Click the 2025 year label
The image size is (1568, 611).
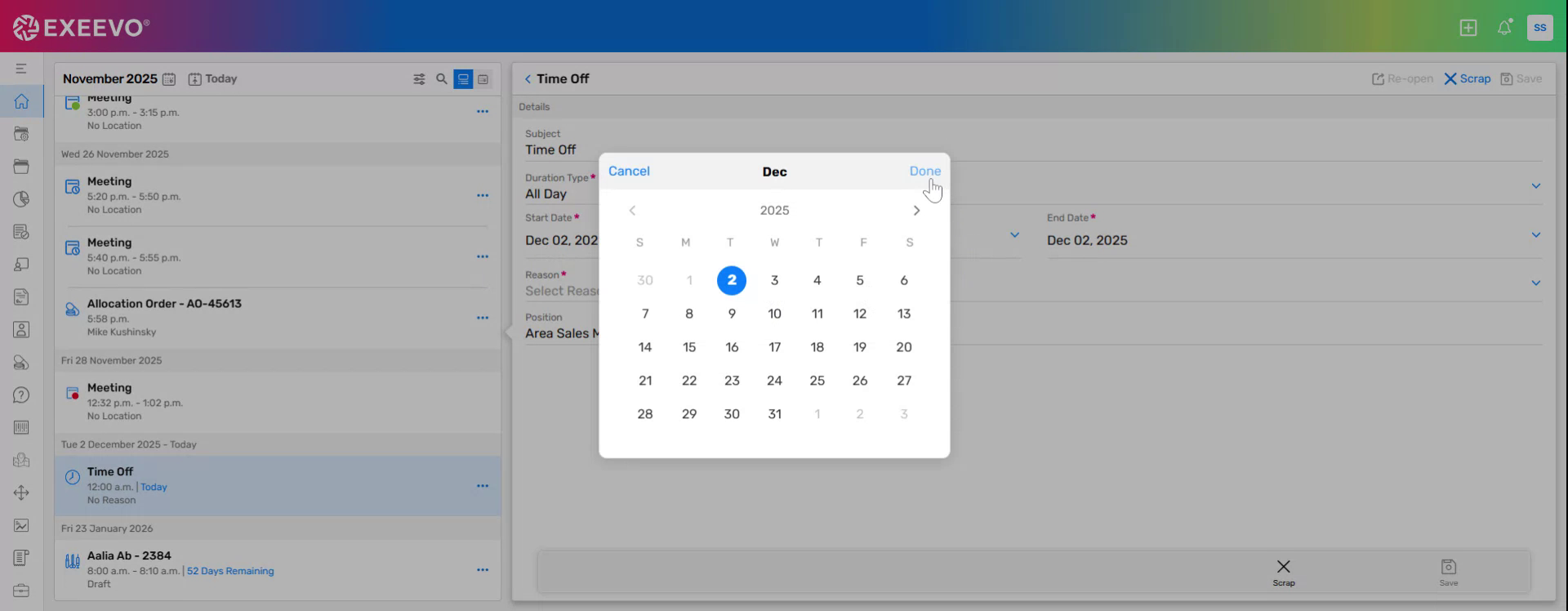click(774, 211)
